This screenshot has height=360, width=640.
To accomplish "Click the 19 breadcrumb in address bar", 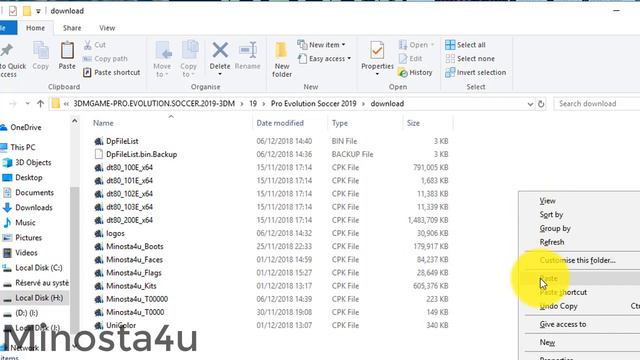I will click(x=253, y=104).
